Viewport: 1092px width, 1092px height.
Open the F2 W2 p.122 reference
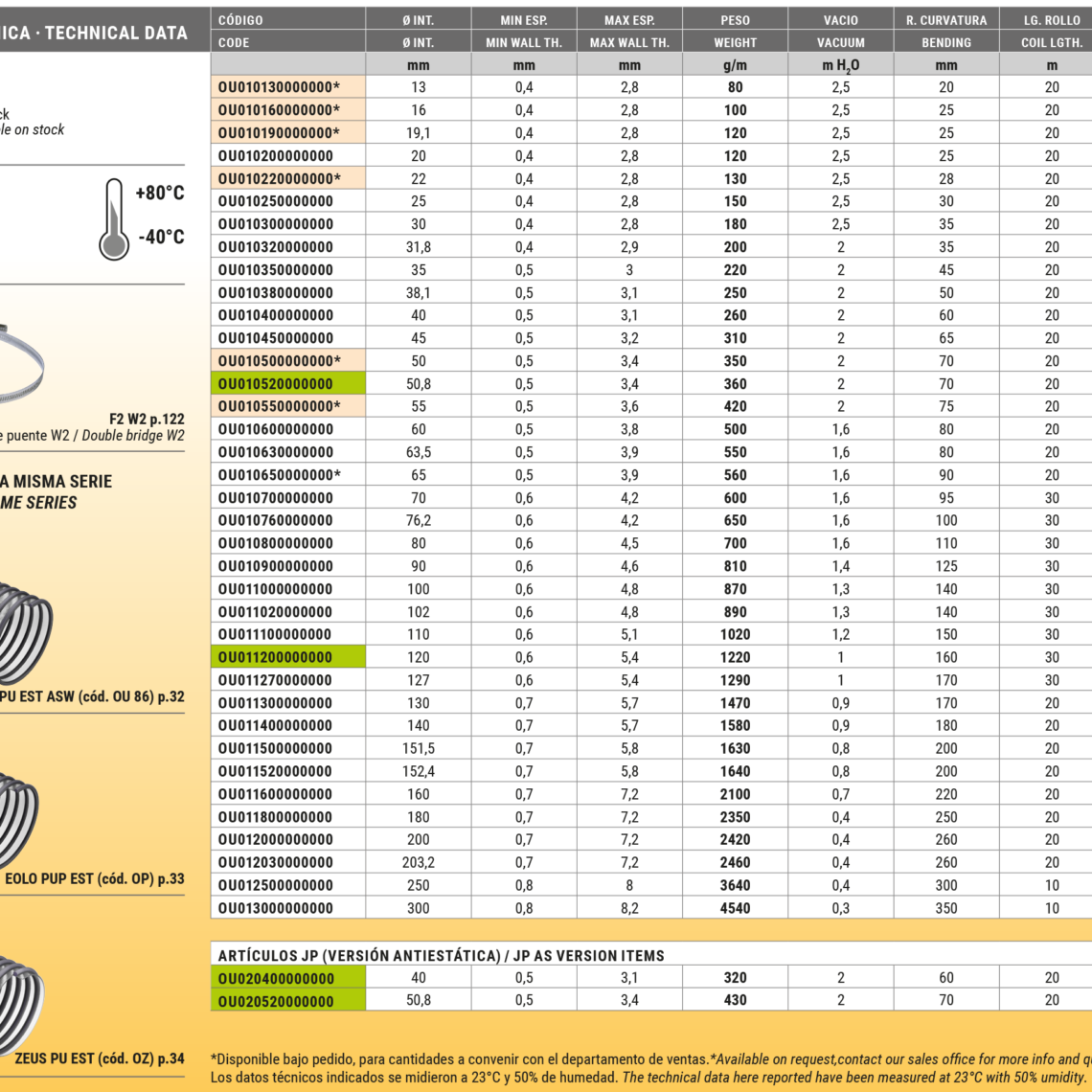tap(147, 419)
